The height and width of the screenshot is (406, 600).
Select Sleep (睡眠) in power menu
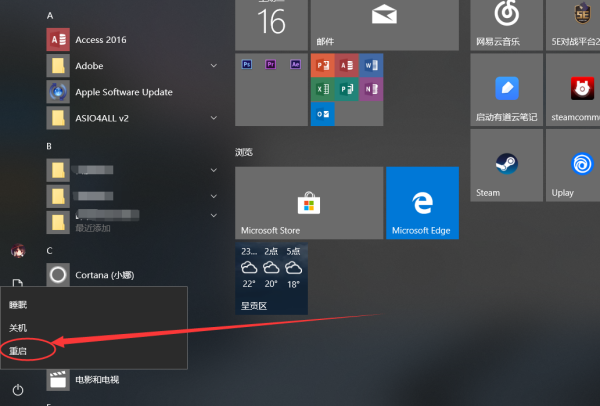[x=20, y=303]
